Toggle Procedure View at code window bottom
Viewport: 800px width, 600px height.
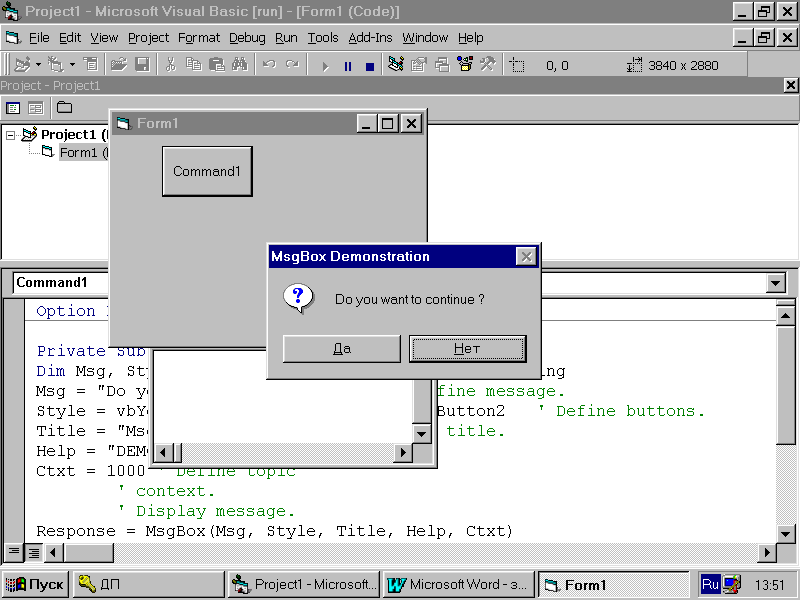14,552
